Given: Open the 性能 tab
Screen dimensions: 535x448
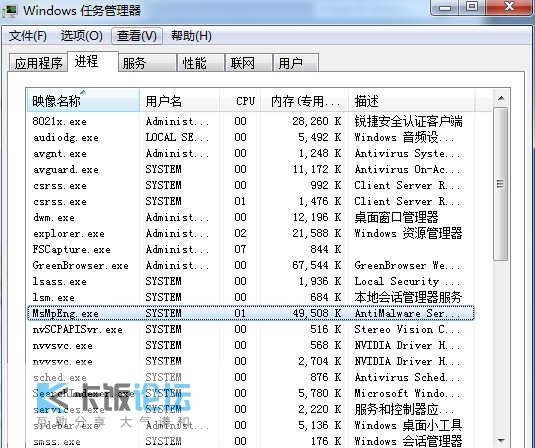Looking at the screenshot, I should 200,63.
